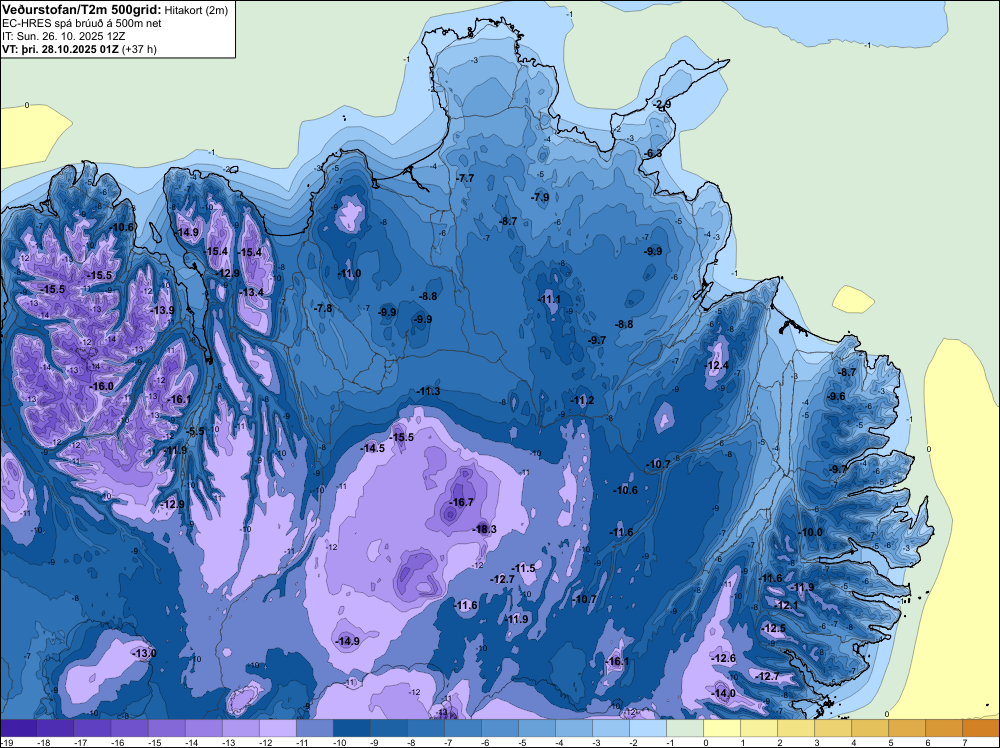Image resolution: width=1000 pixels, height=748 pixels.
Task: Select the '-14' label on the legend bar
Action: click(x=191, y=743)
